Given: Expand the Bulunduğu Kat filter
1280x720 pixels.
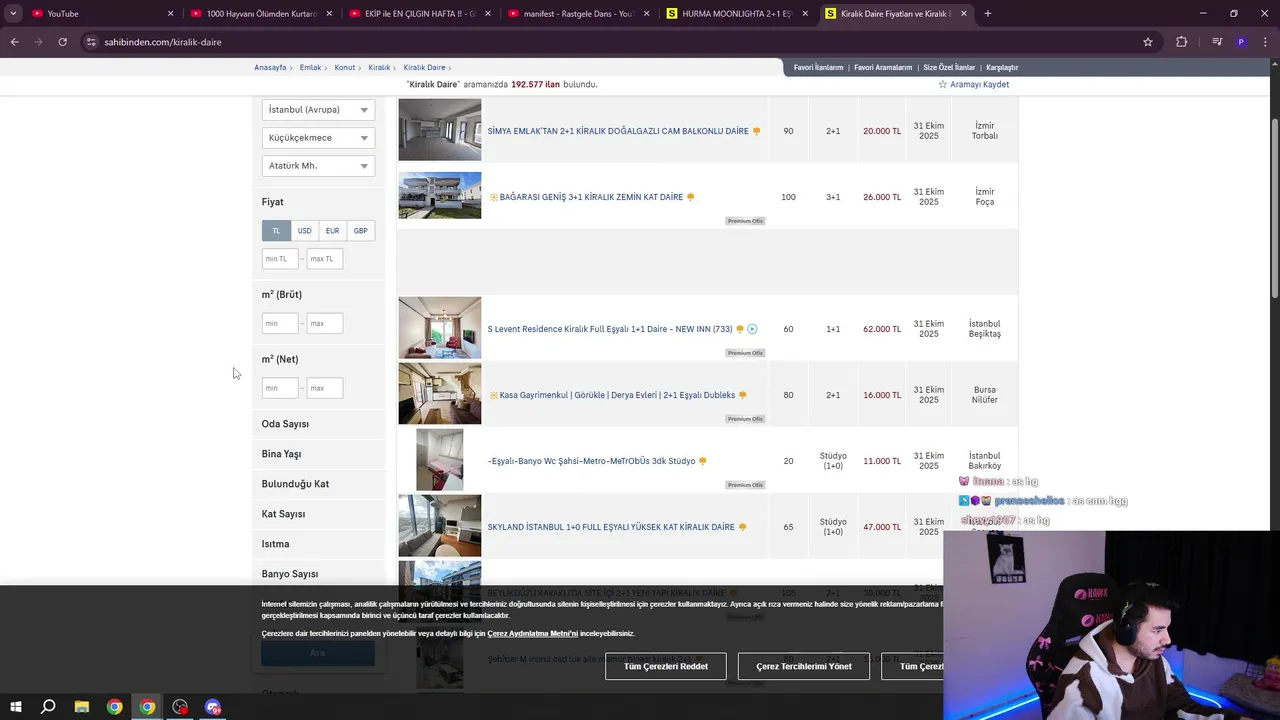Looking at the screenshot, I should [295, 484].
